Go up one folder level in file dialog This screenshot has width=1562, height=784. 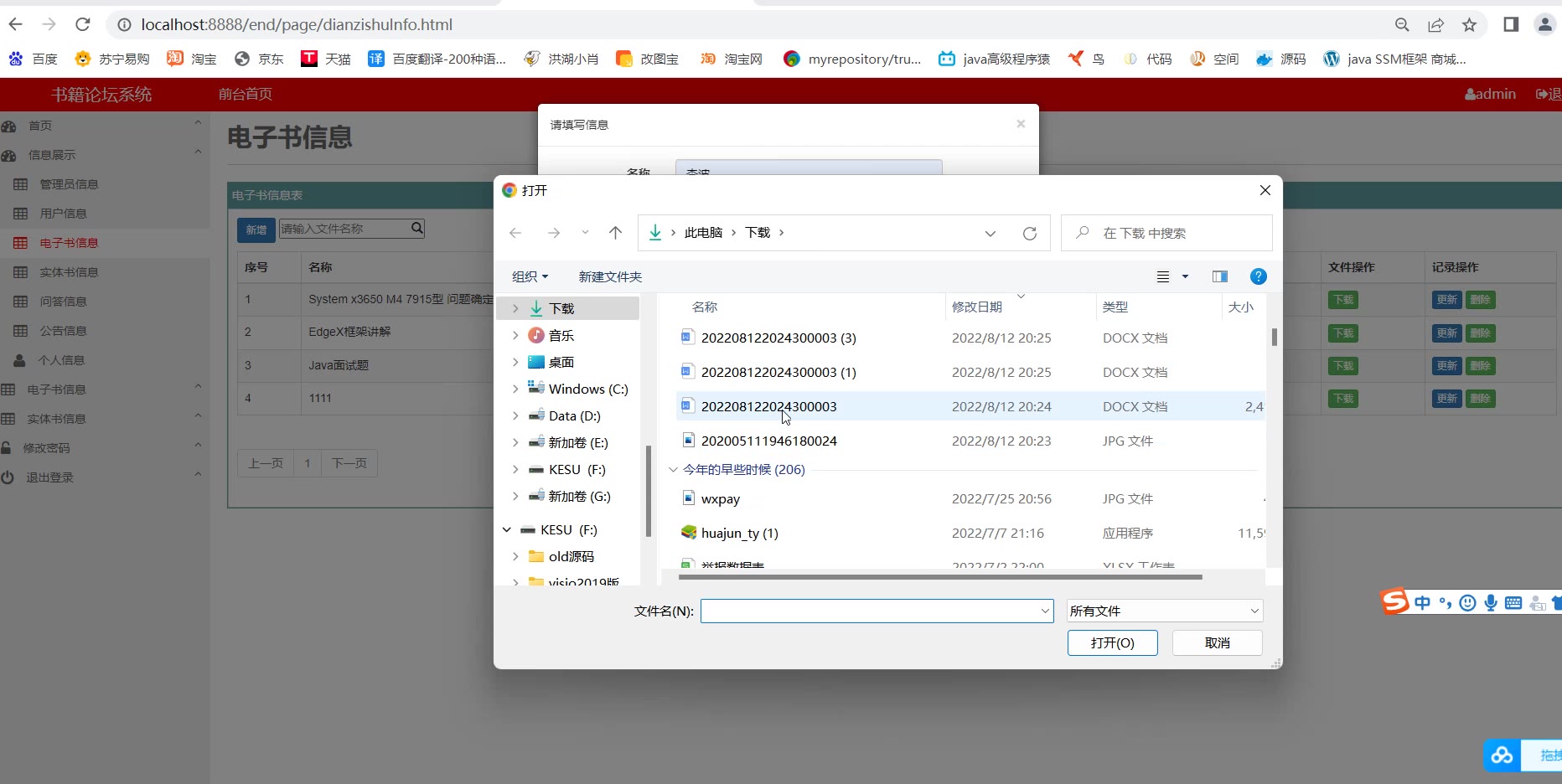pyautogui.click(x=615, y=233)
